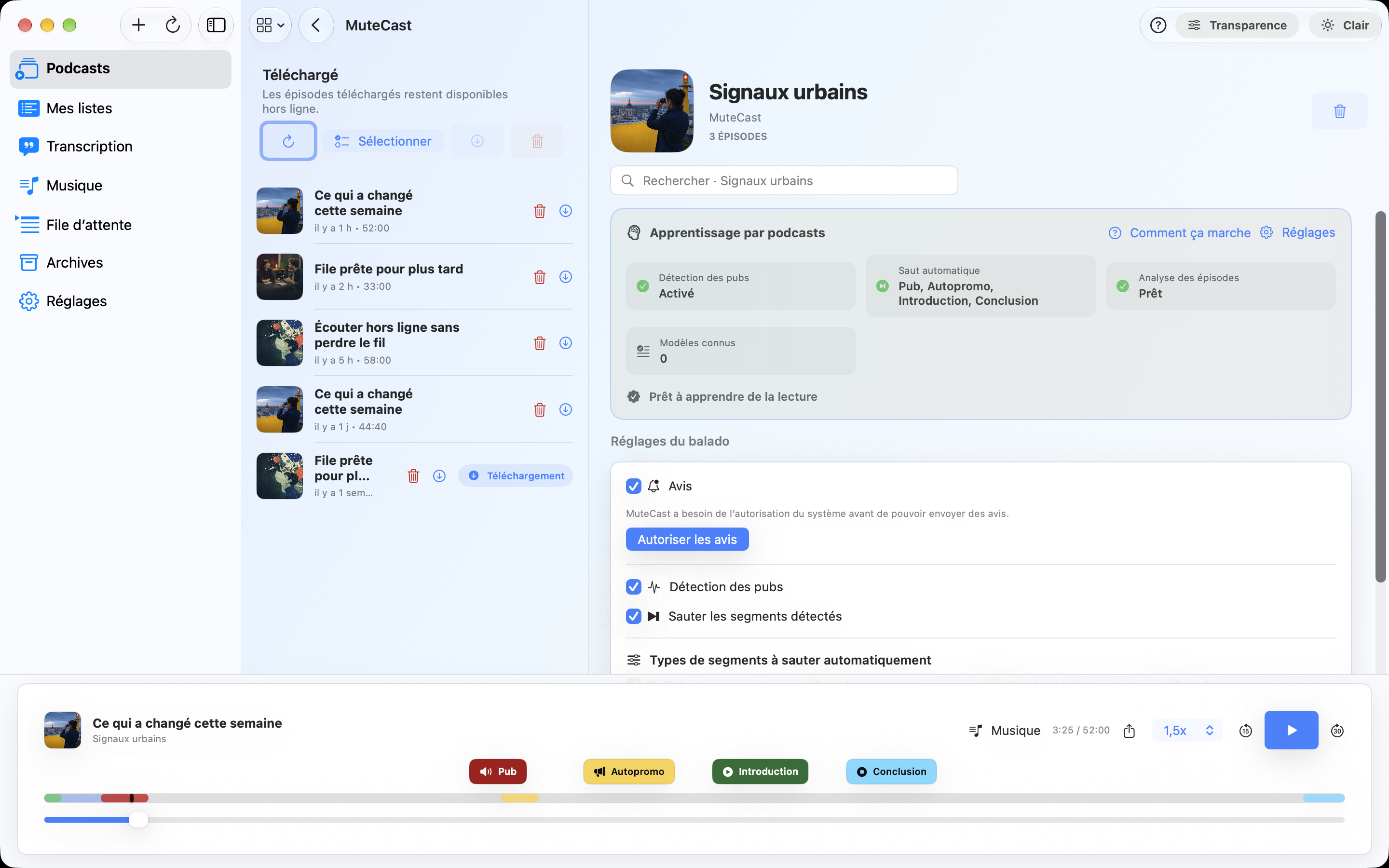Click the Téléchargement status button

(x=516, y=476)
